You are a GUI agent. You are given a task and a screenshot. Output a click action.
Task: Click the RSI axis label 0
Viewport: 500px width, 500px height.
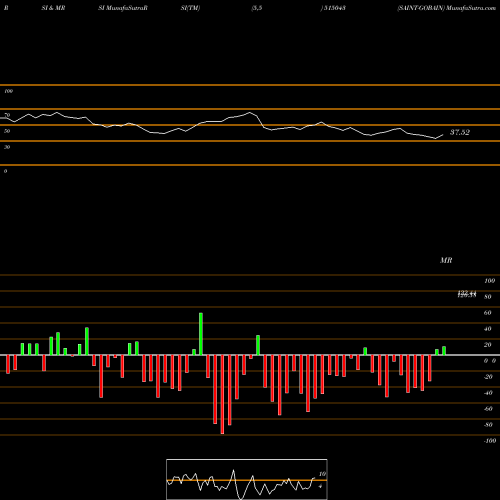click(5, 171)
